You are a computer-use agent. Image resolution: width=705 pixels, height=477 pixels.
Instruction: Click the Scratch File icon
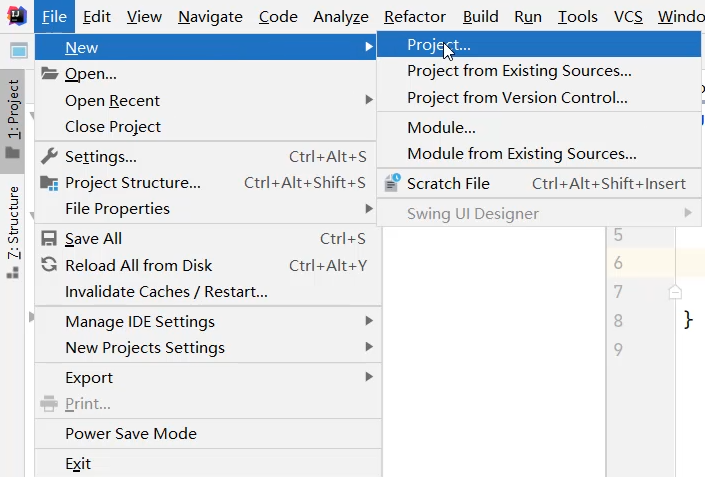pyautogui.click(x=392, y=183)
